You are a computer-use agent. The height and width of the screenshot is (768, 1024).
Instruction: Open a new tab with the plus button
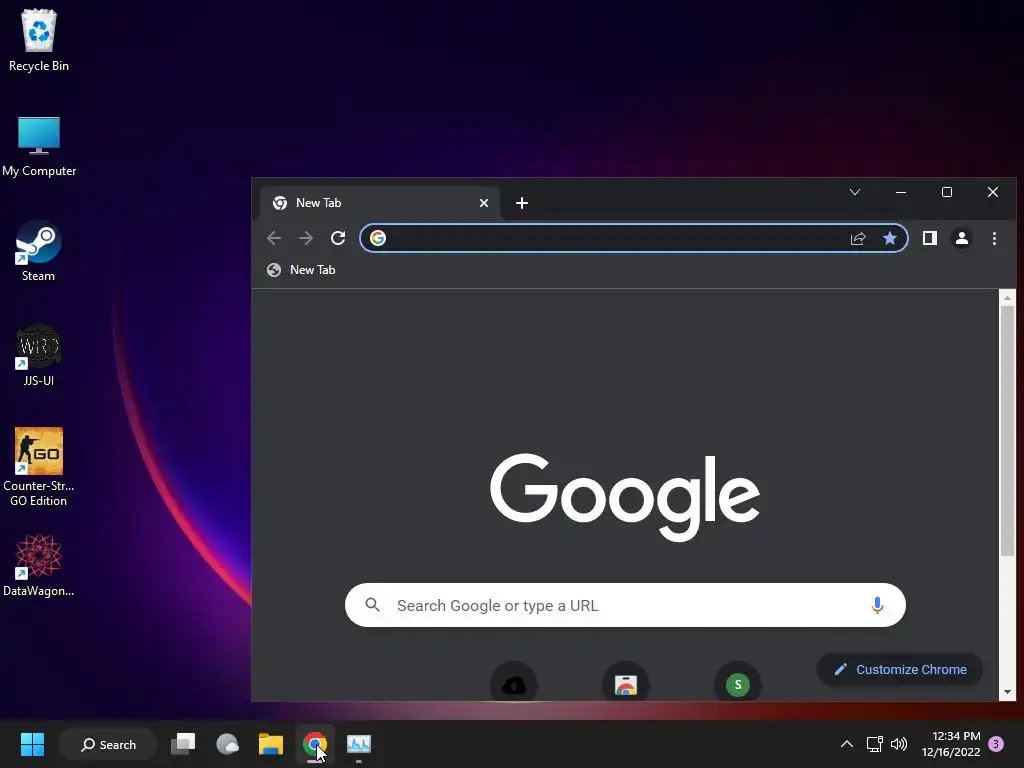click(522, 203)
